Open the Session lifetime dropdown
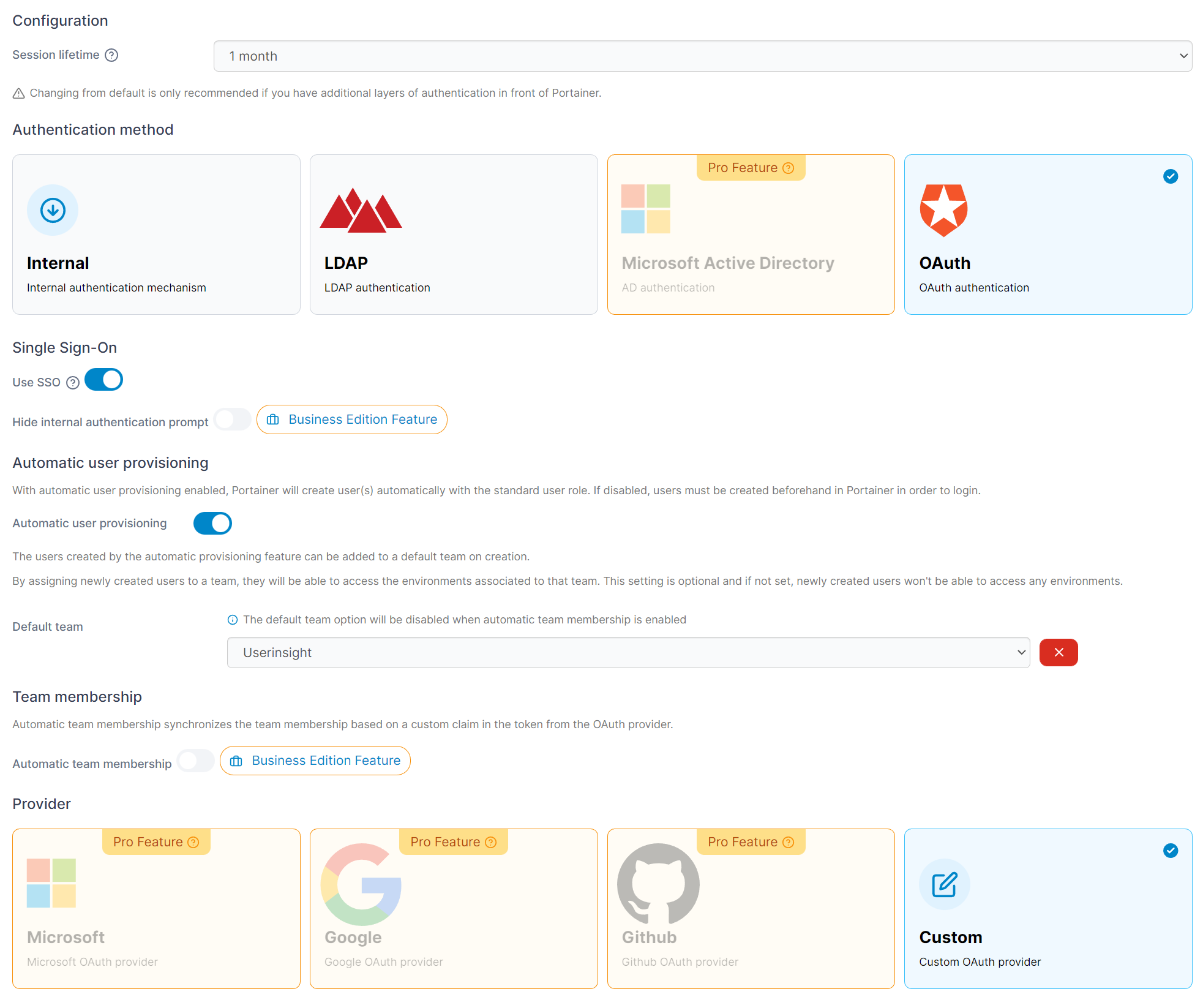The width and height of the screenshot is (1203, 1008). 702,56
